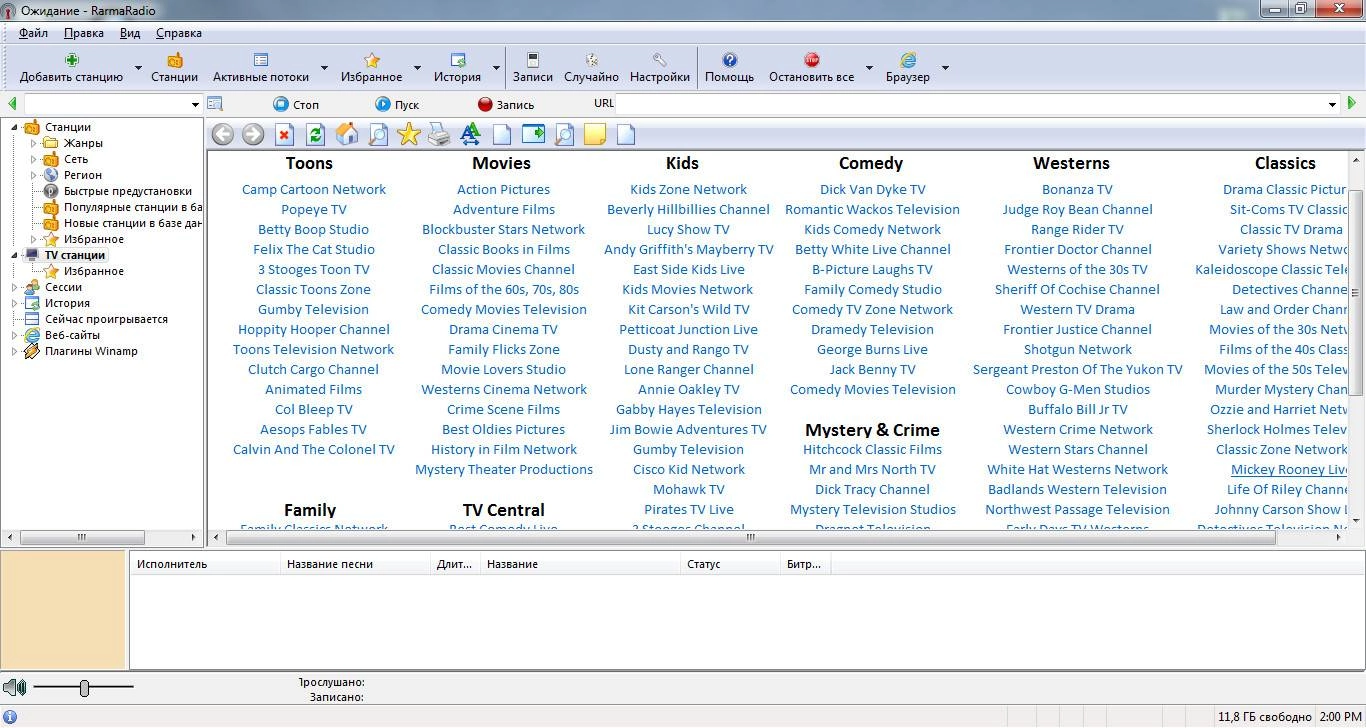Click the Избранное star toolbar button
The width and height of the screenshot is (1366, 728).
371,68
